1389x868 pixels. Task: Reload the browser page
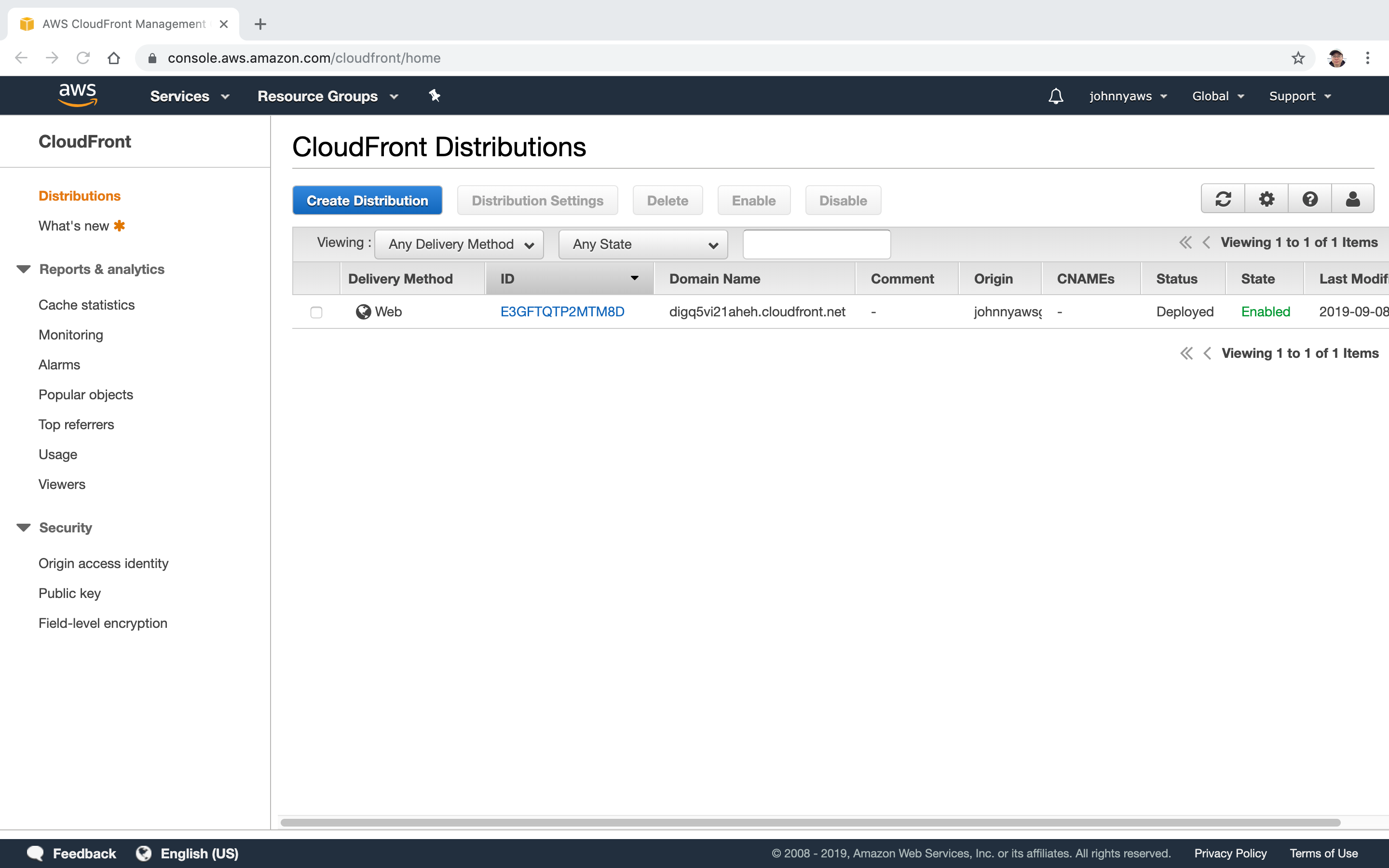coord(83,58)
